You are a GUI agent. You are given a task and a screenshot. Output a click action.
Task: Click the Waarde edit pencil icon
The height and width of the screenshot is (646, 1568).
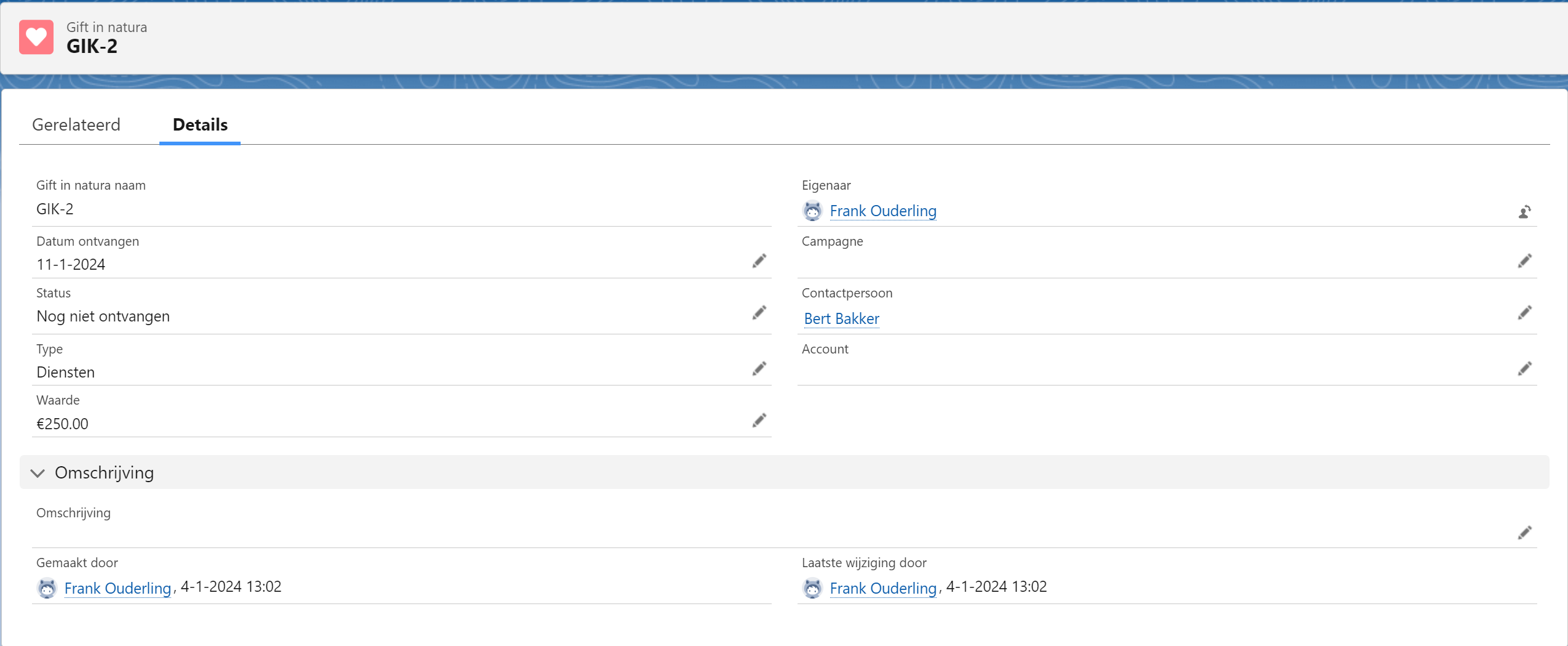pyautogui.click(x=759, y=421)
